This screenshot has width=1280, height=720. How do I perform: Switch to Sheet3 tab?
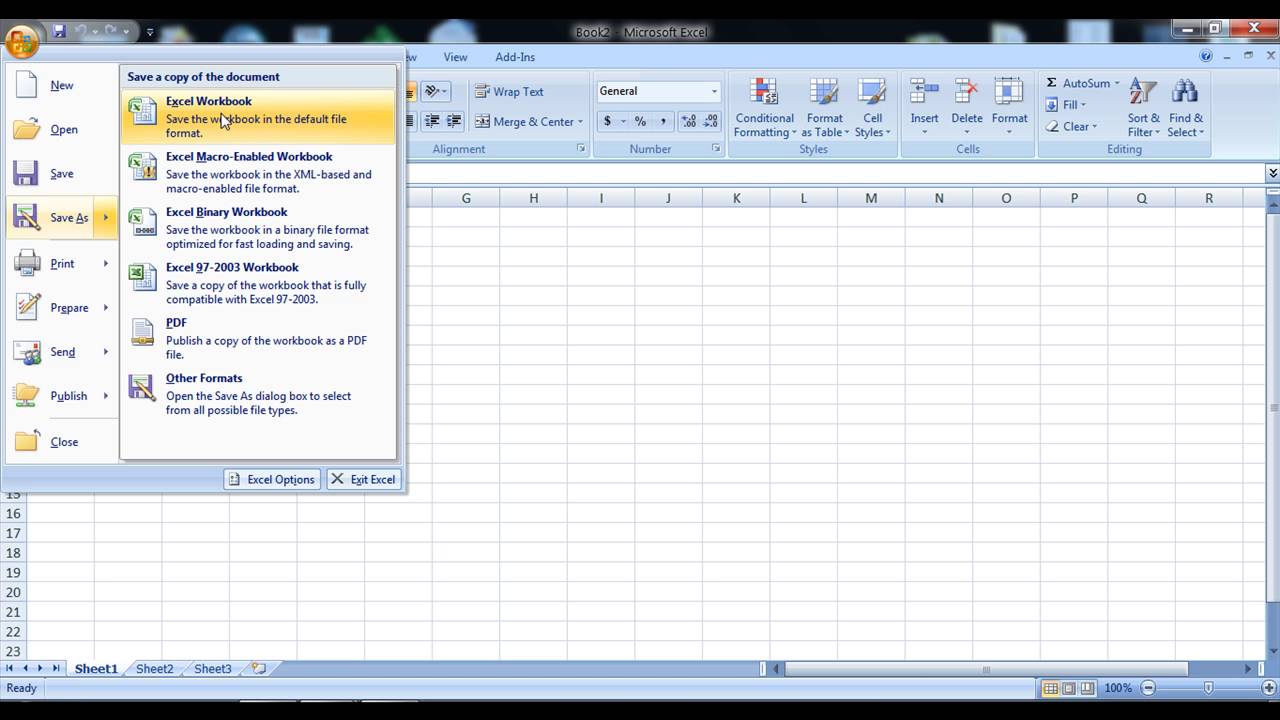pos(213,669)
